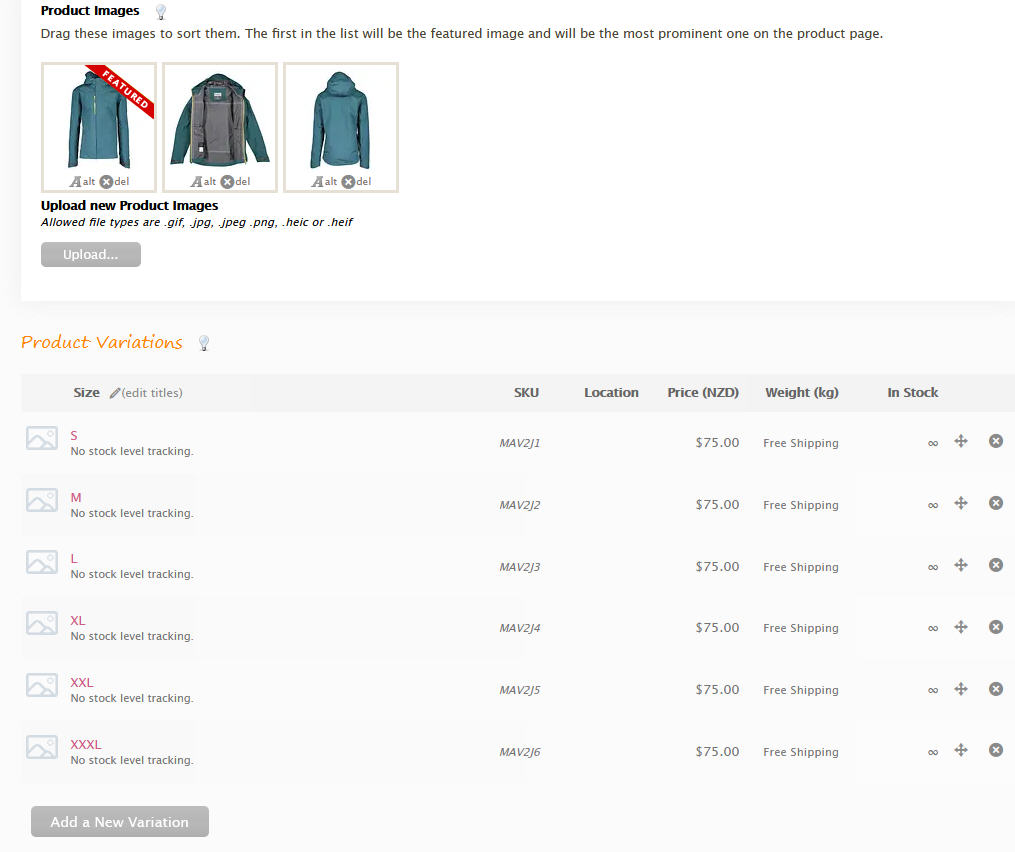Delete the open jacket image
This screenshot has height=852, width=1015.
(x=236, y=182)
